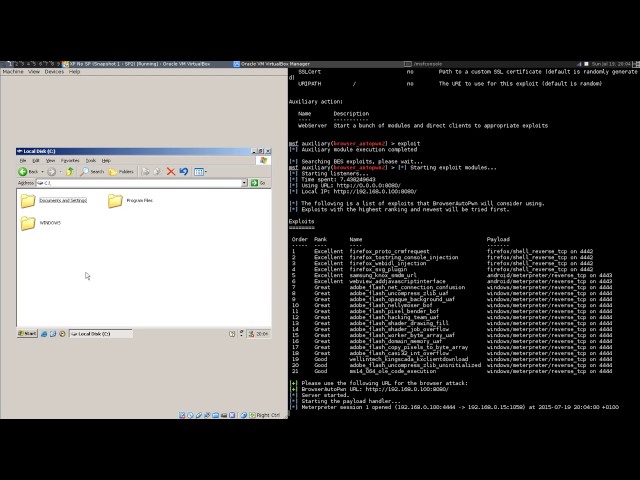Click the Up one level folder icon
Viewport: 640px width, 480px height.
click(70, 171)
